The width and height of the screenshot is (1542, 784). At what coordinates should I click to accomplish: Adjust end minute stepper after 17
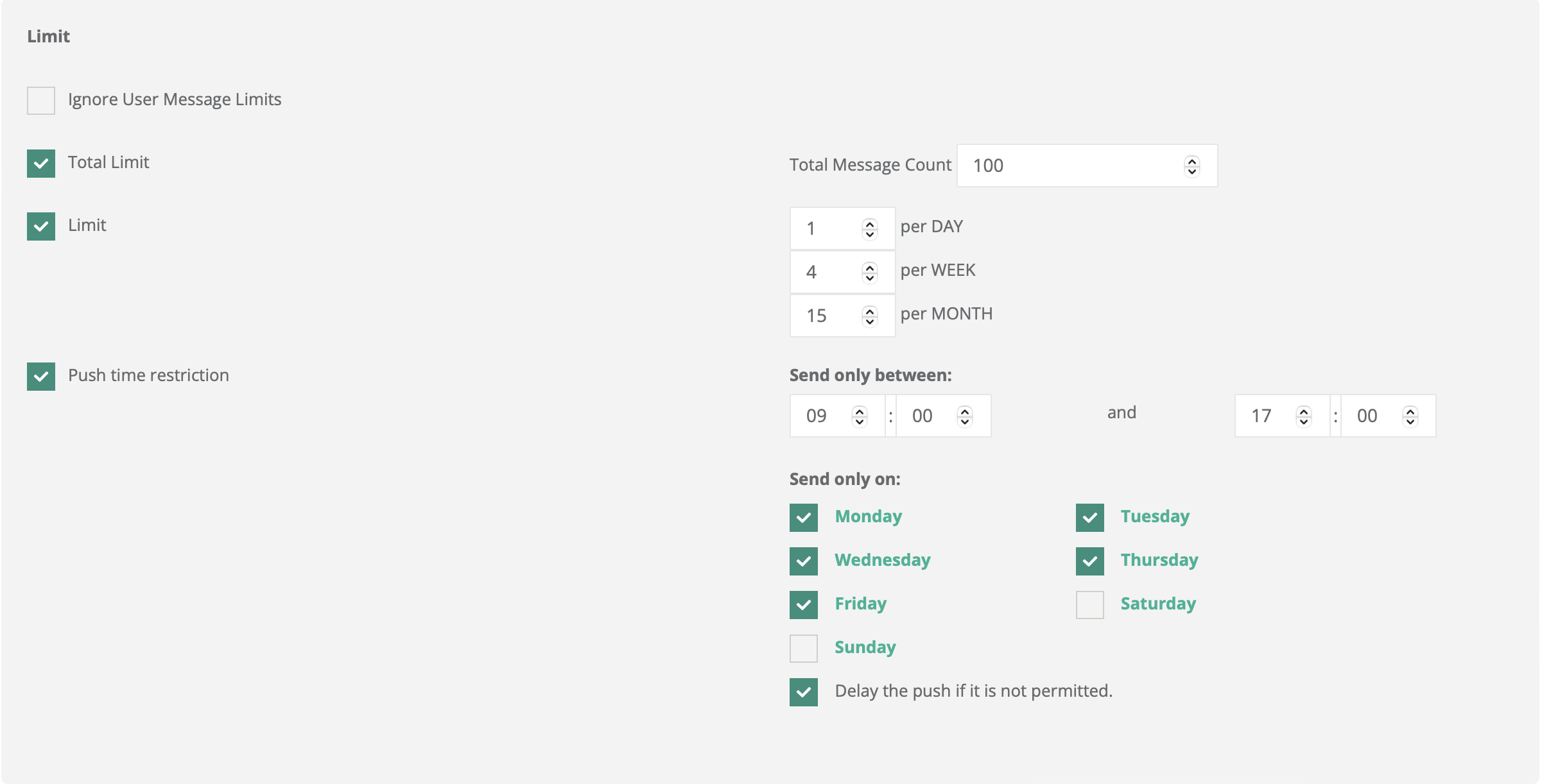click(1410, 416)
